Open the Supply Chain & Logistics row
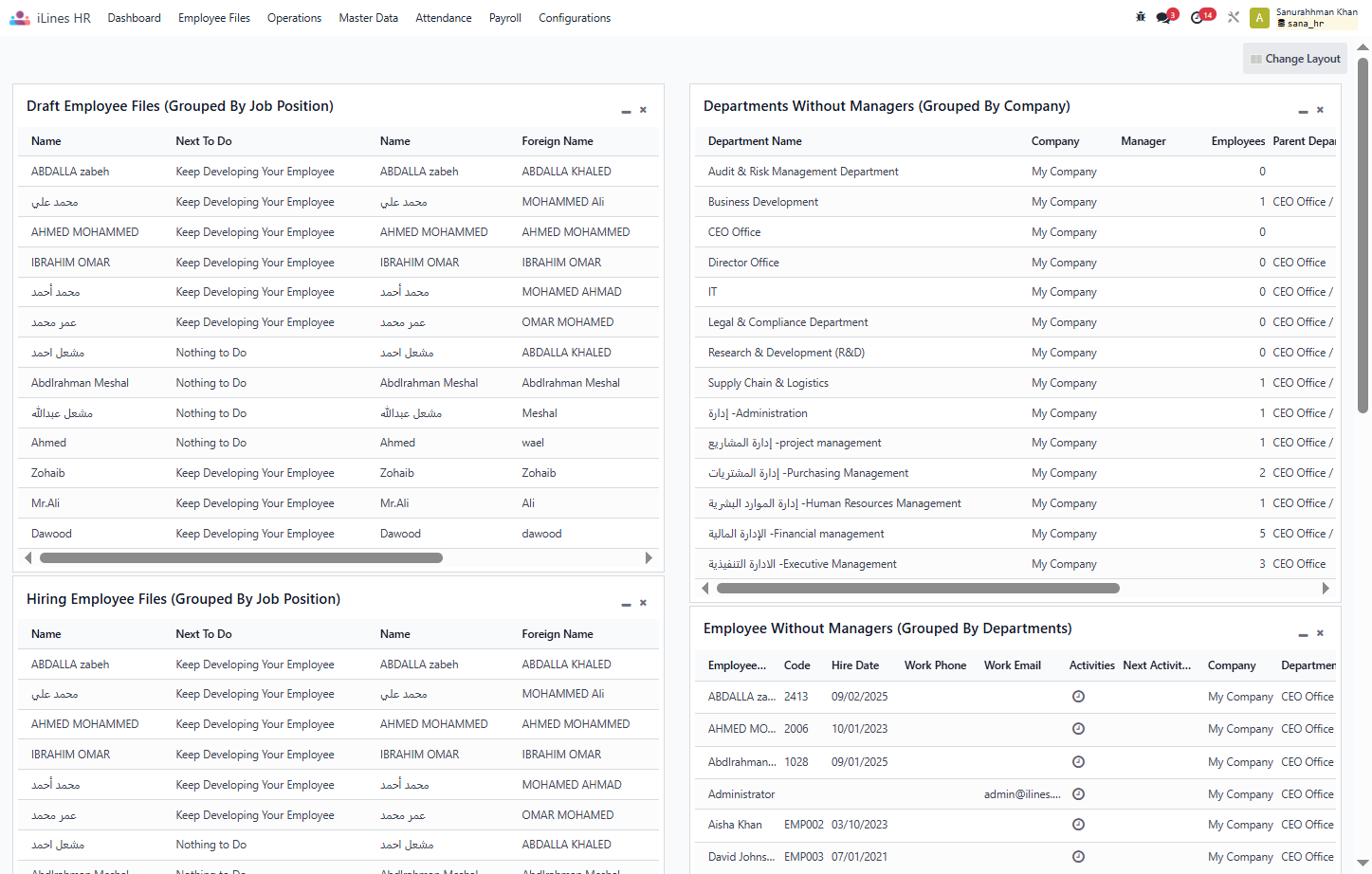 [1017, 383]
